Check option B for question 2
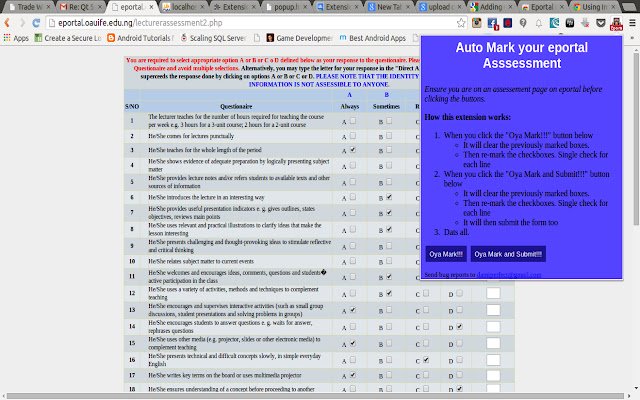 pyautogui.click(x=389, y=136)
